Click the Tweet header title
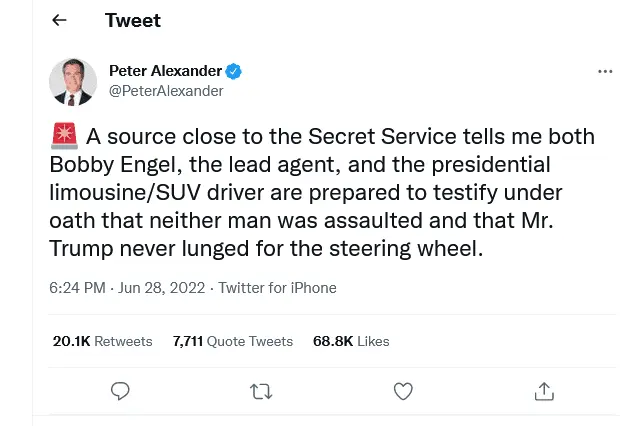620x426 pixels. pos(132,20)
